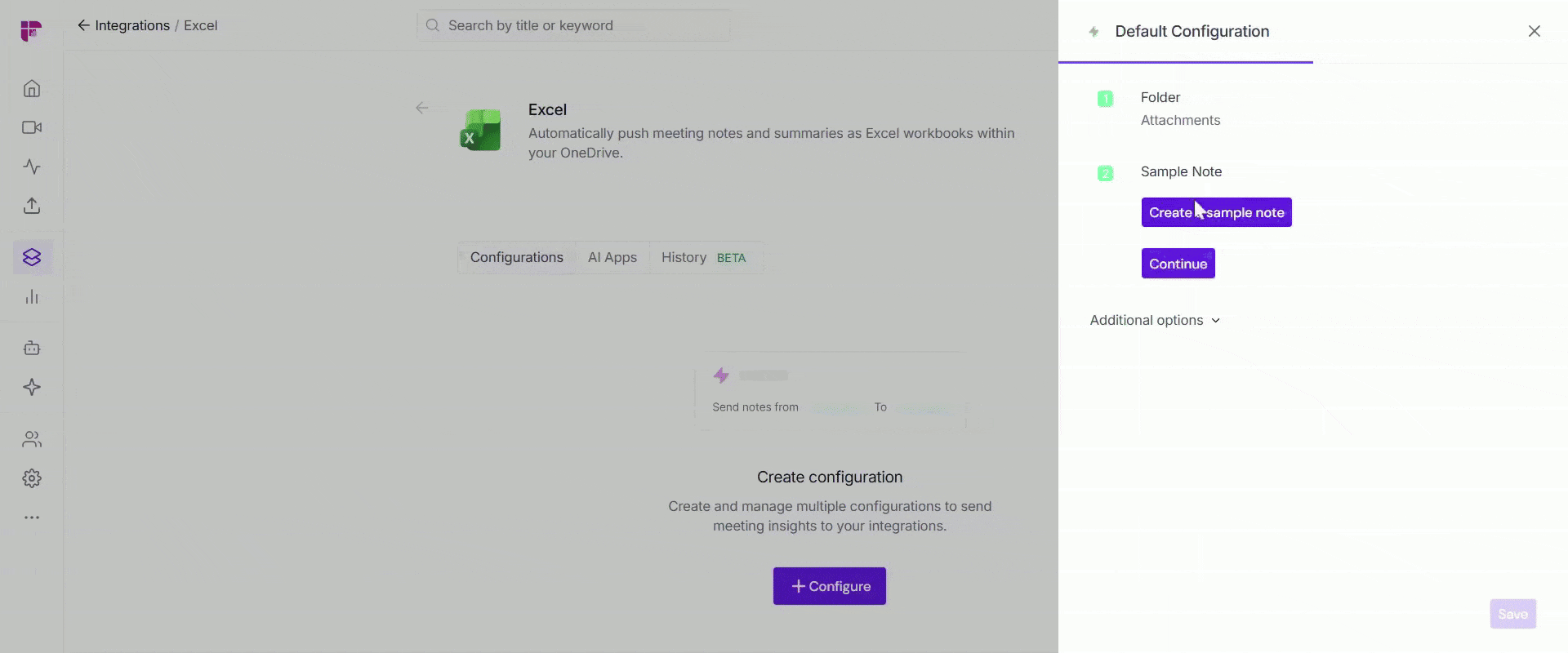Viewport: 1568px width, 653px height.
Task: Click the Upload icon in sidebar
Action: tap(32, 206)
